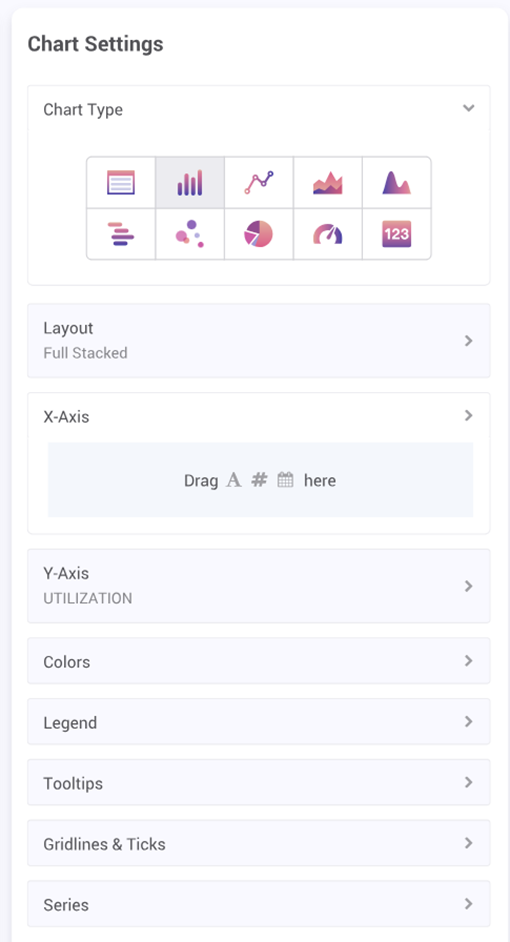Pick the area chart type icon
The image size is (510, 942).
tap(328, 183)
